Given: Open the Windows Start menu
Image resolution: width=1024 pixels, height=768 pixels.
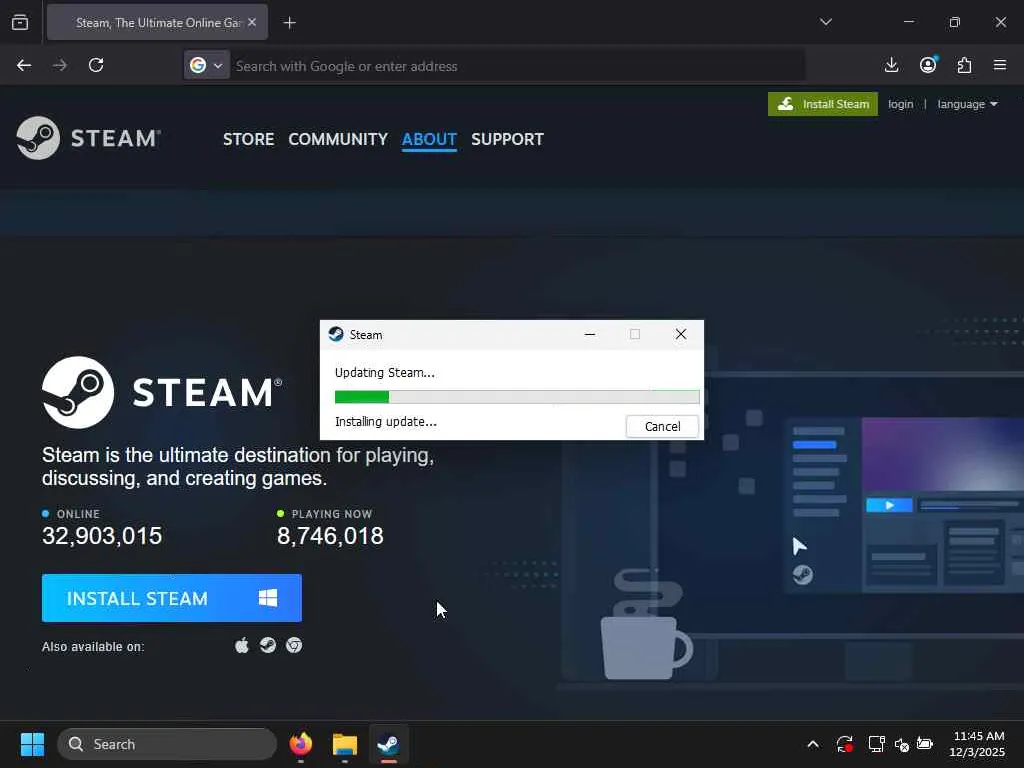Looking at the screenshot, I should coord(32,744).
